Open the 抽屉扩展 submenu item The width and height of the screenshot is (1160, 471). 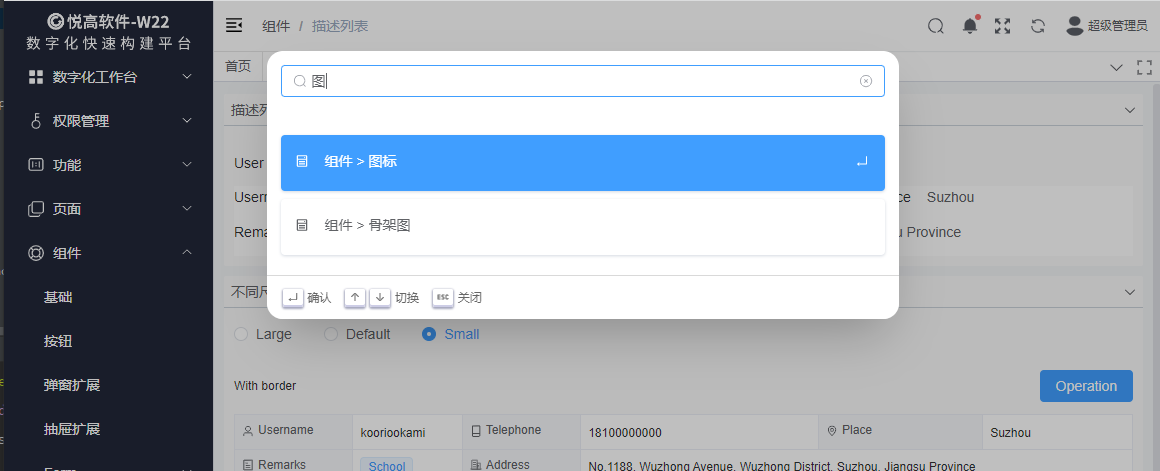click(107, 429)
